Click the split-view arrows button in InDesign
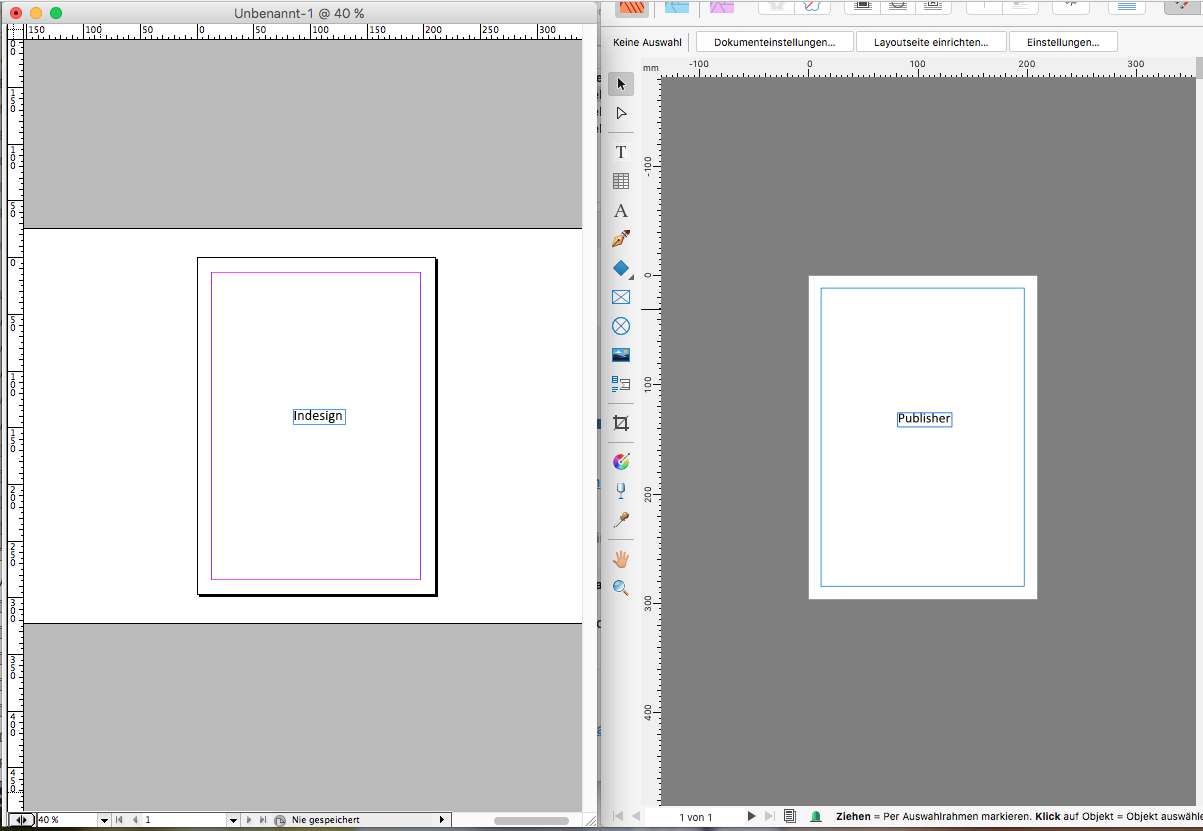This screenshot has height=831, width=1203. [x=22, y=820]
